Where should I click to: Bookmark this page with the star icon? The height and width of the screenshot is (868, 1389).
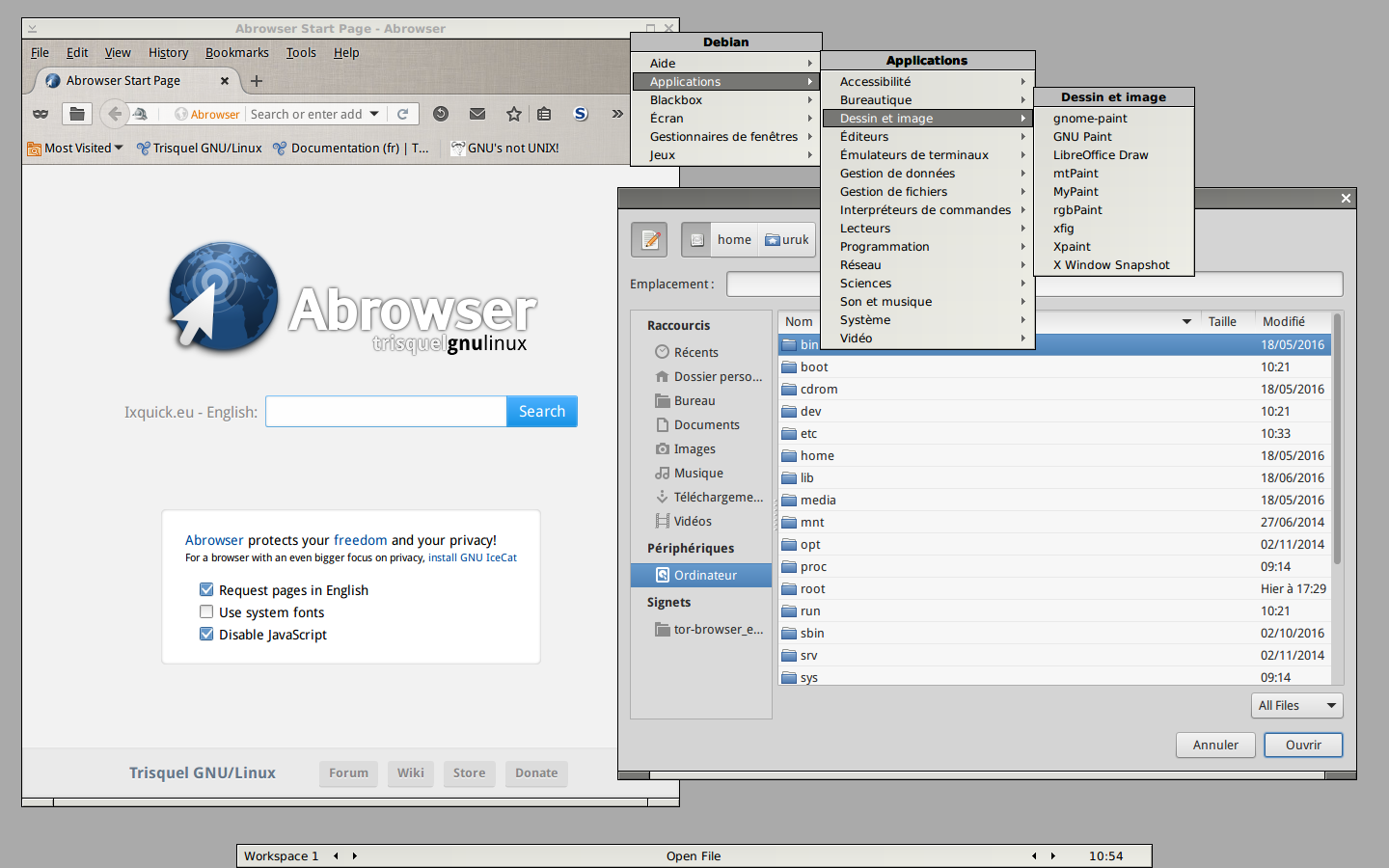[514, 114]
